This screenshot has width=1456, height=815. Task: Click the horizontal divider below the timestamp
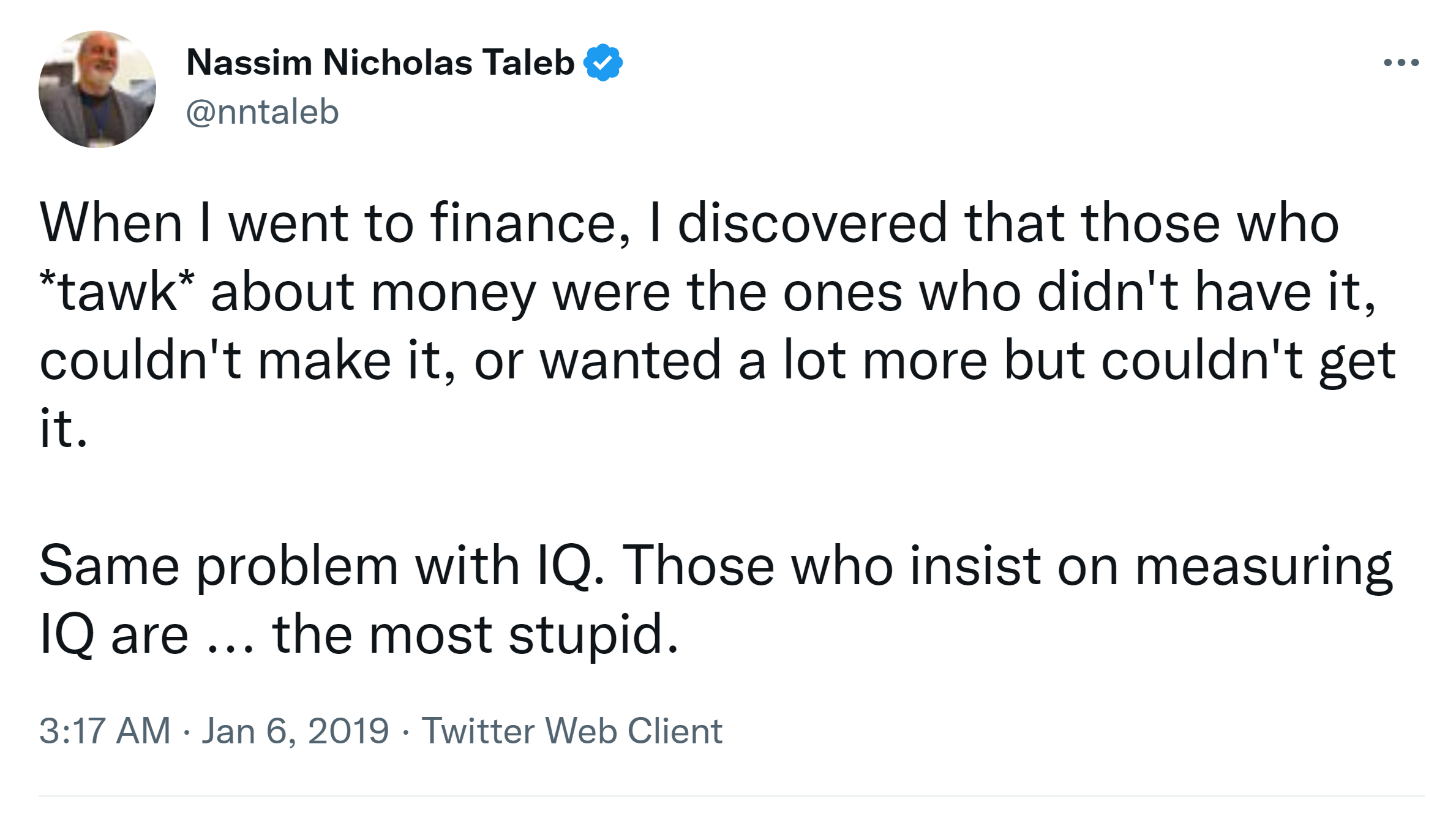coord(729,795)
